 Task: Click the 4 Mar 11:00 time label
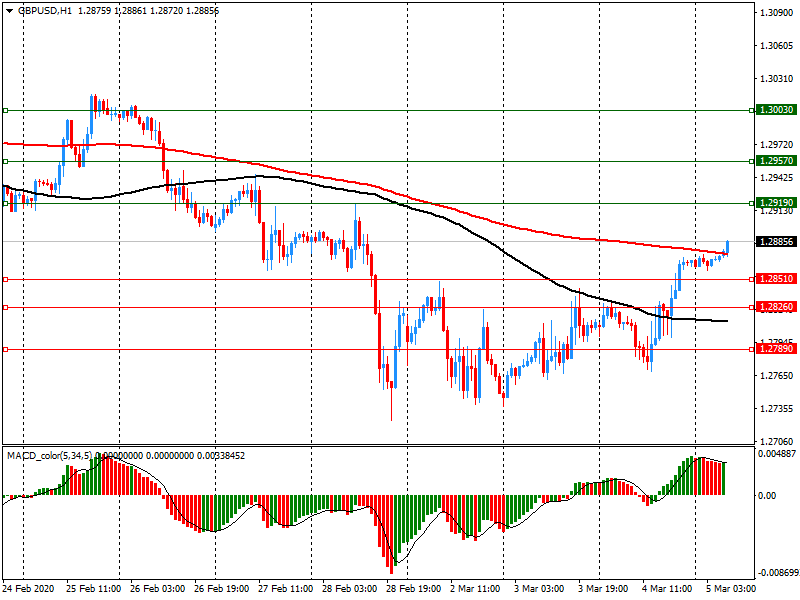point(667,588)
